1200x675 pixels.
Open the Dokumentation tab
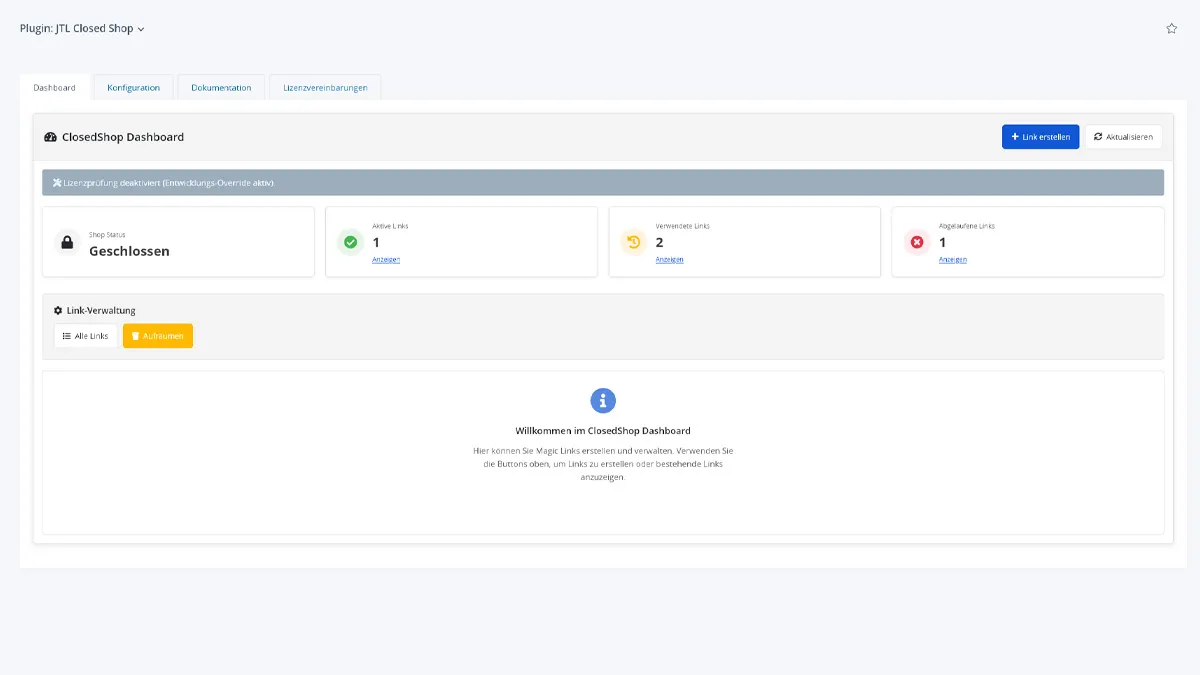pyautogui.click(x=221, y=88)
